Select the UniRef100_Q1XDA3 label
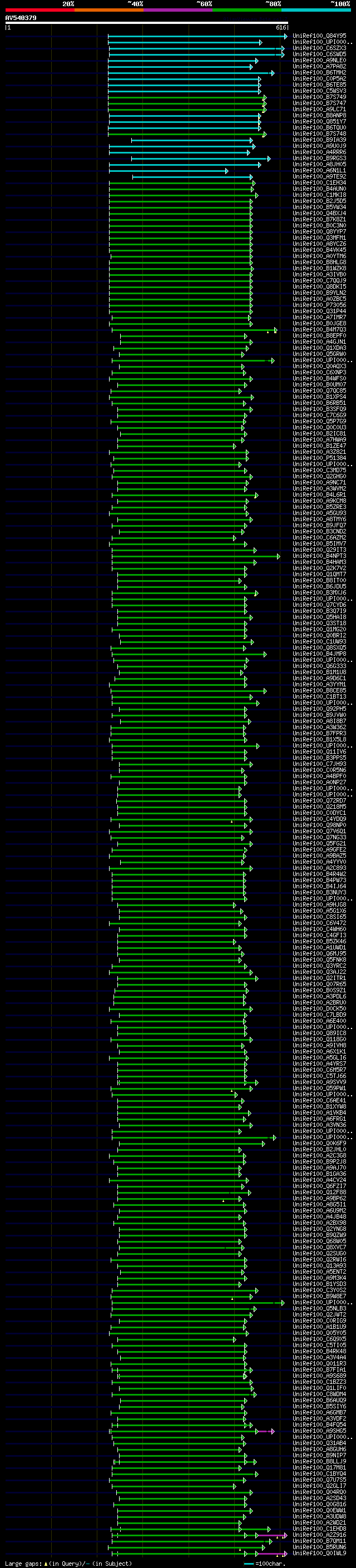Screen dimensions: 356x1568 pos(319,348)
